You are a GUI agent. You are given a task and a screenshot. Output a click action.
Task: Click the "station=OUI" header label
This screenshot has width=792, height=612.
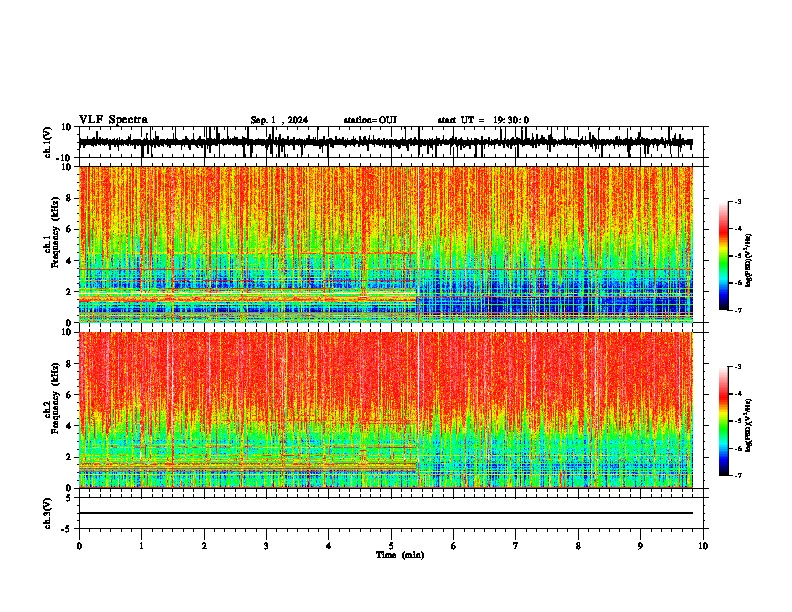pyautogui.click(x=370, y=120)
